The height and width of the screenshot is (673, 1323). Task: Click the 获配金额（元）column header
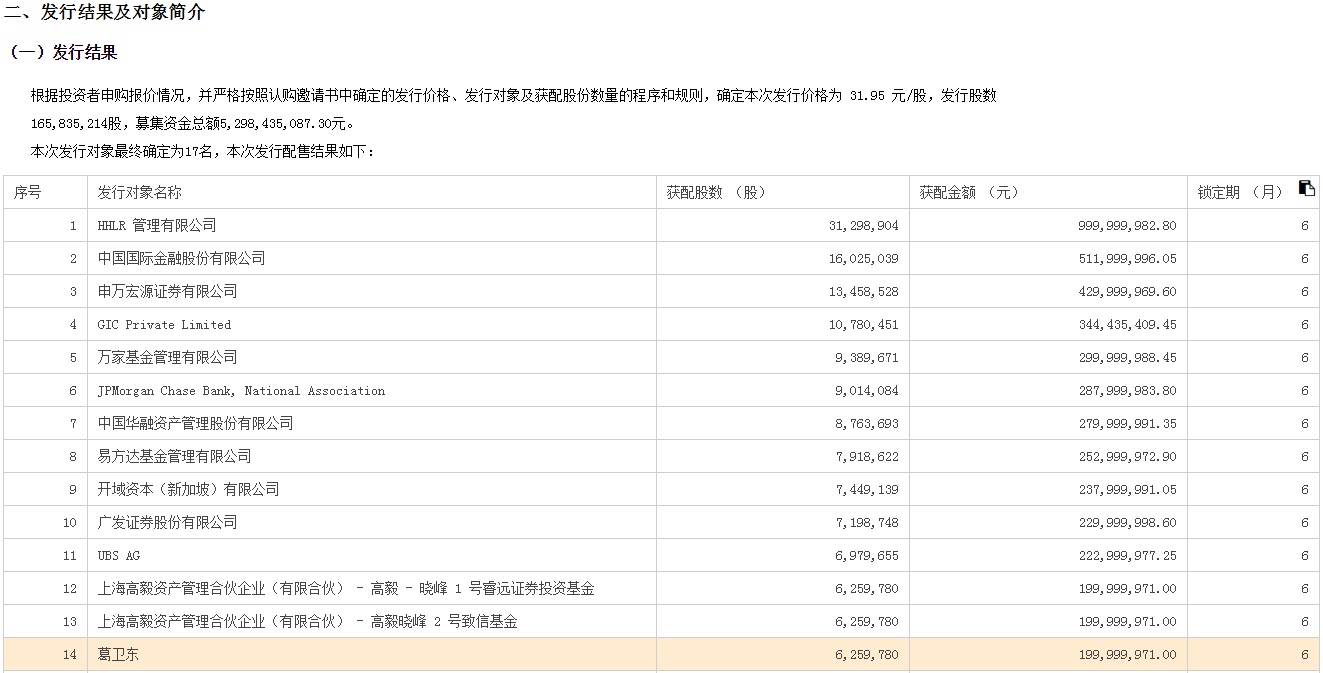tap(1048, 193)
